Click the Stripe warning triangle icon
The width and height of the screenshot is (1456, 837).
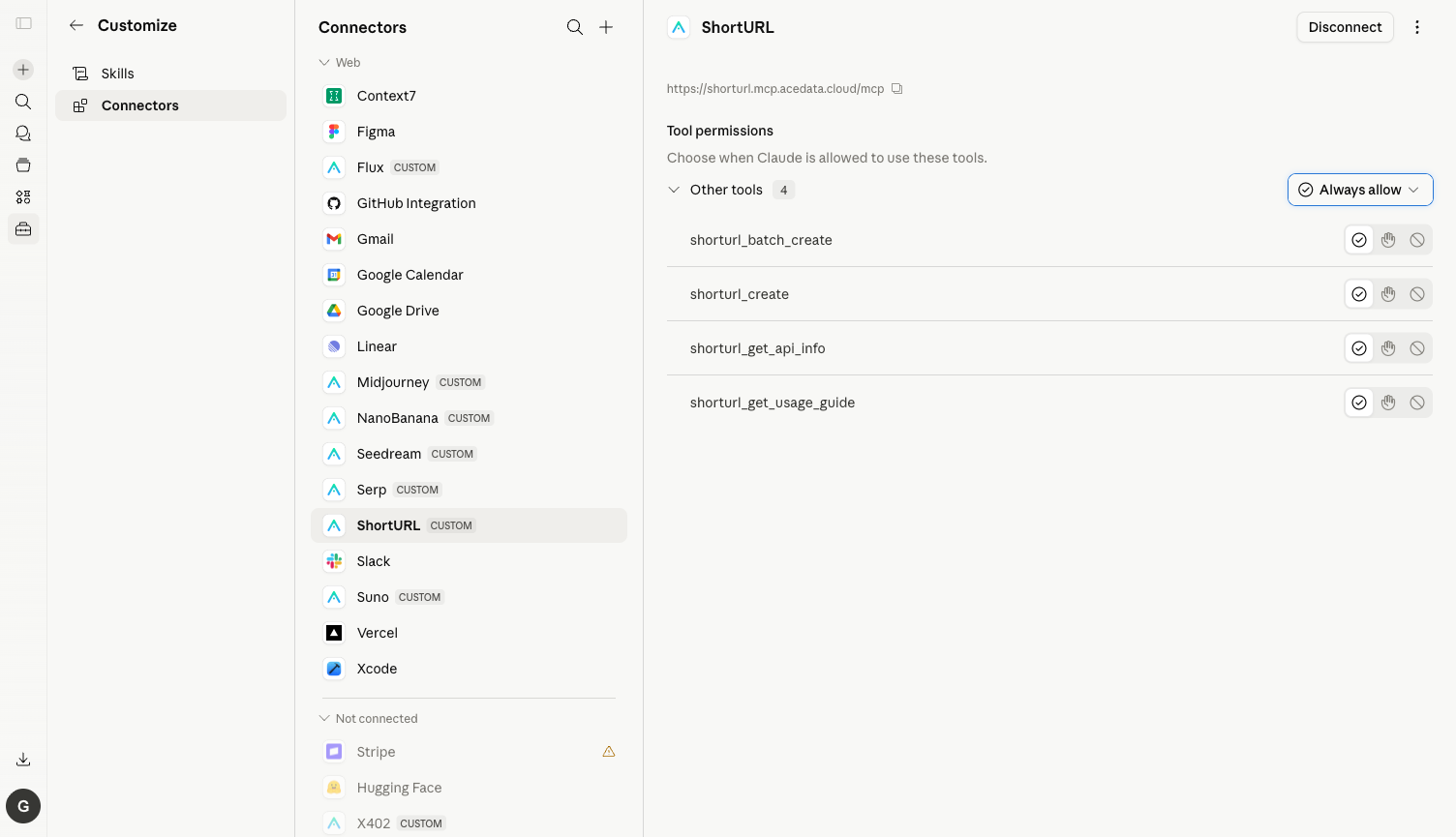[x=609, y=752]
